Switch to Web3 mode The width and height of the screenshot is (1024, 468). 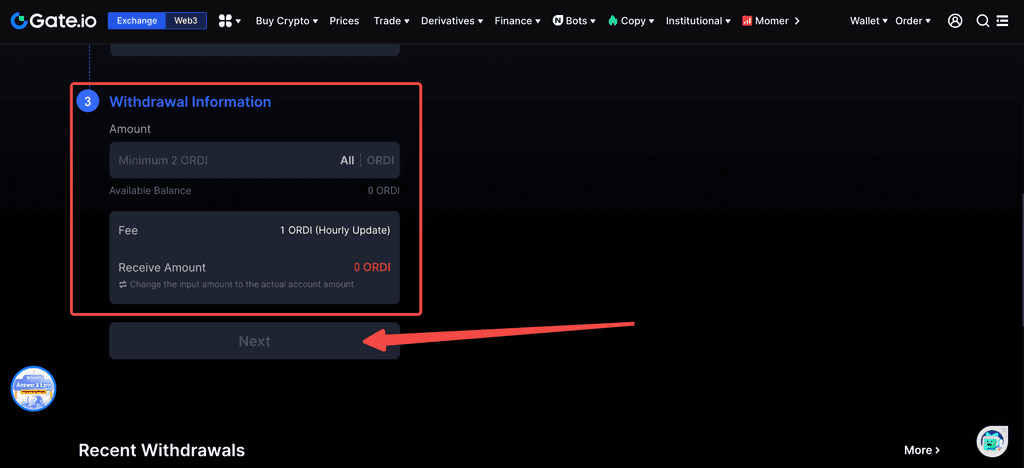coord(186,21)
